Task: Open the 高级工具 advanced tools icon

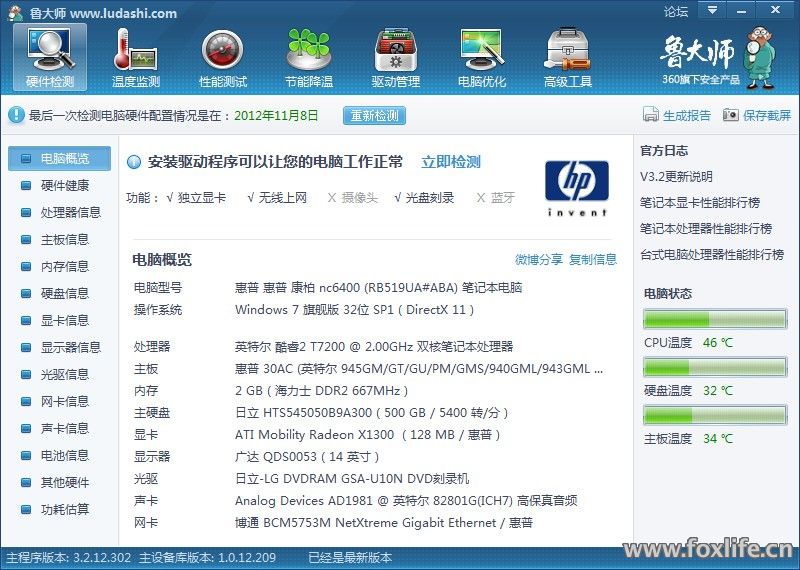Action: (568, 56)
